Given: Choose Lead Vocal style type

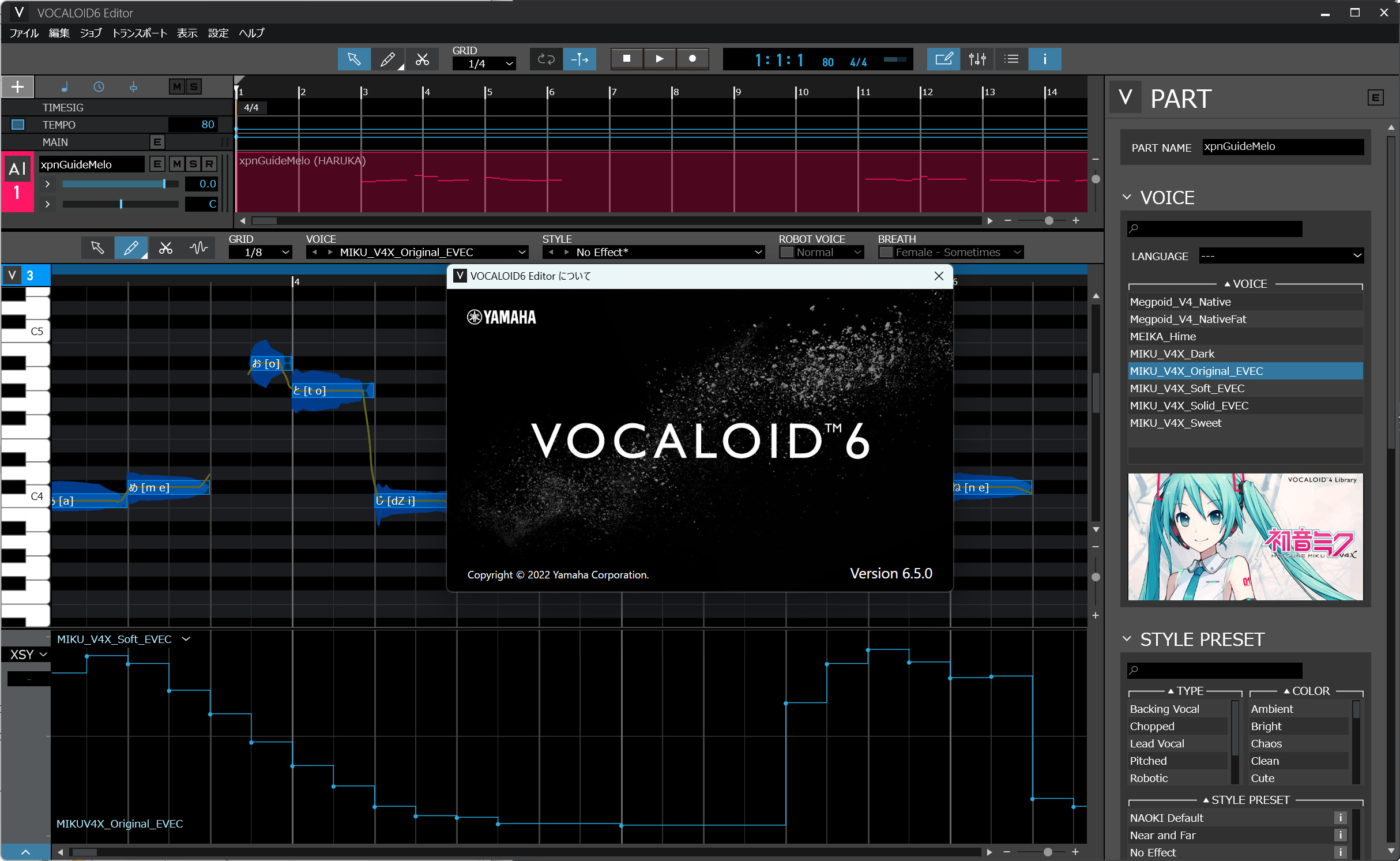Looking at the screenshot, I should point(1179,743).
